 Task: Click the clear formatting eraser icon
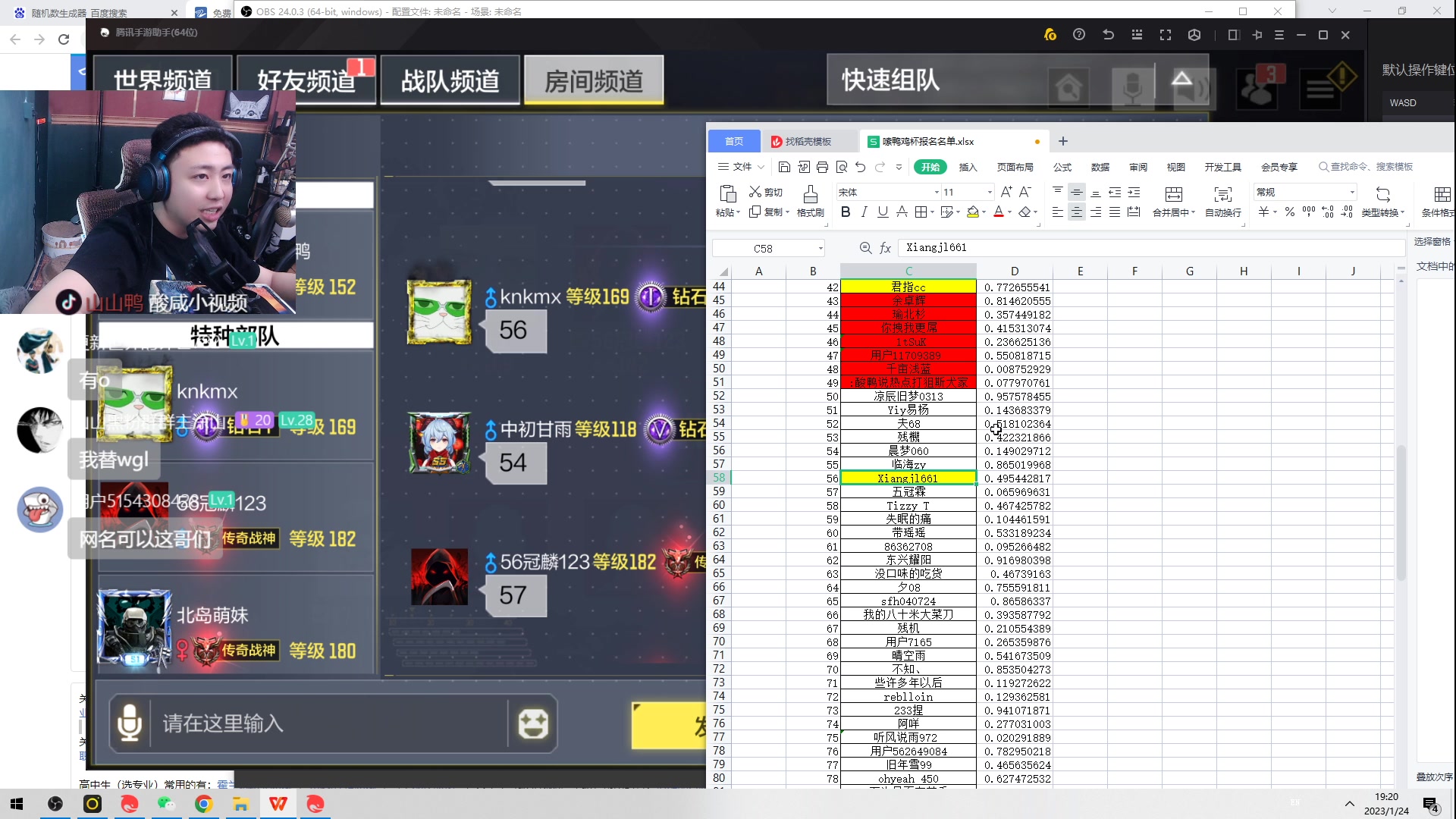1025,212
